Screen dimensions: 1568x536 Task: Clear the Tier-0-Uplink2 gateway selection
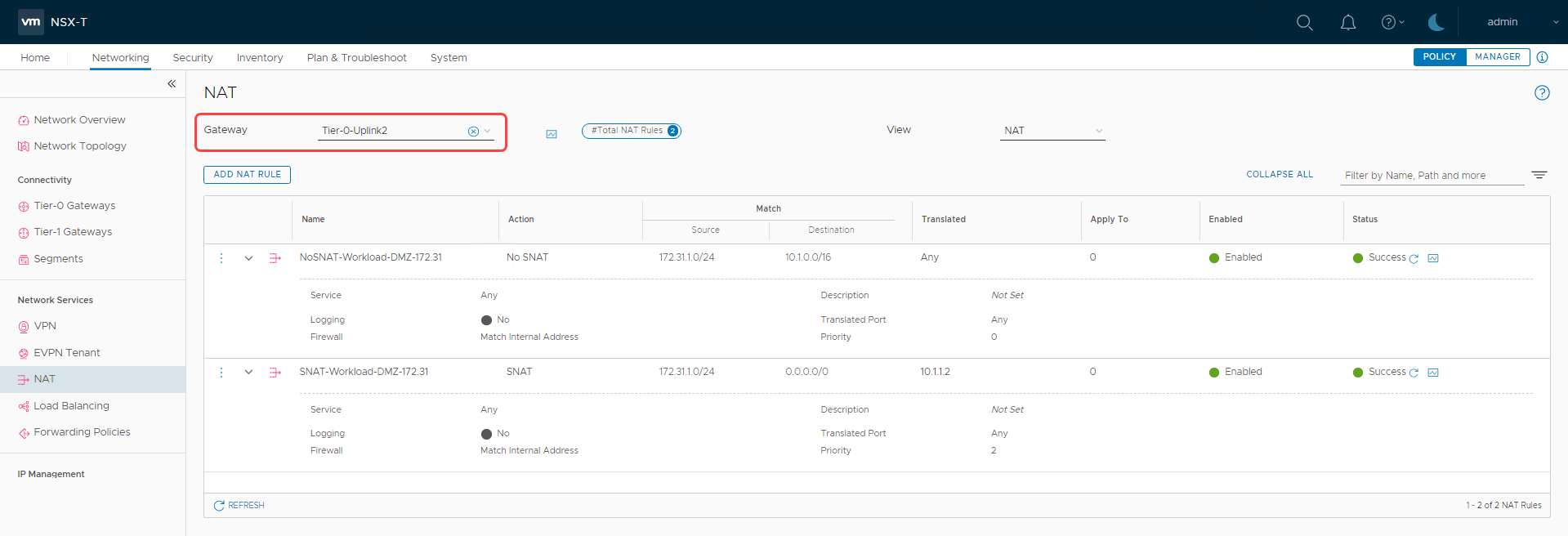coord(473,132)
